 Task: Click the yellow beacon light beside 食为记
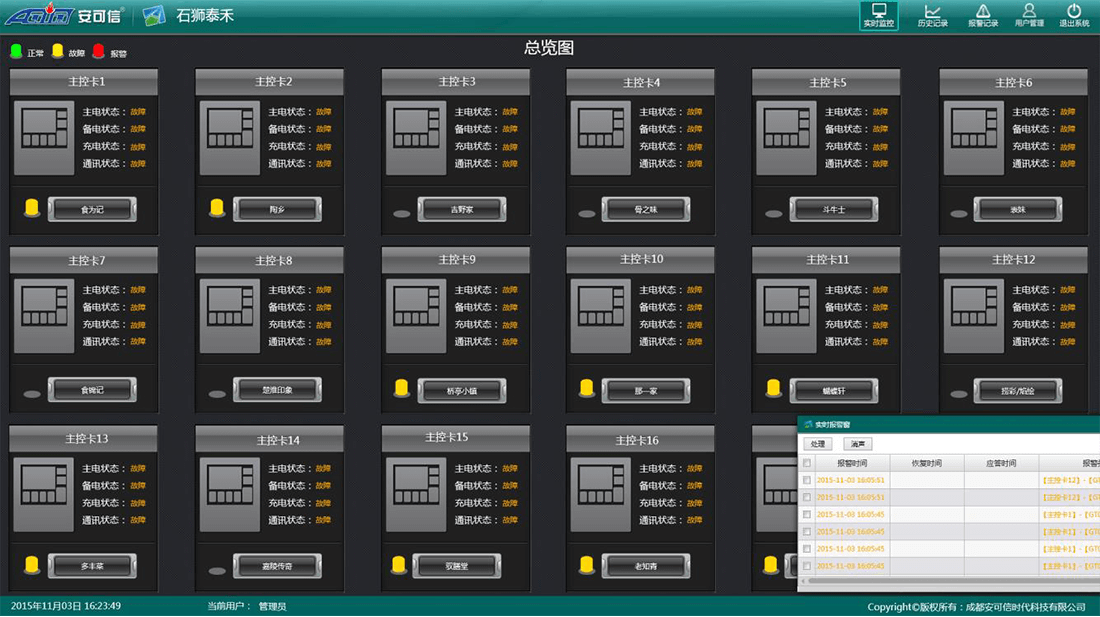click(x=32, y=208)
